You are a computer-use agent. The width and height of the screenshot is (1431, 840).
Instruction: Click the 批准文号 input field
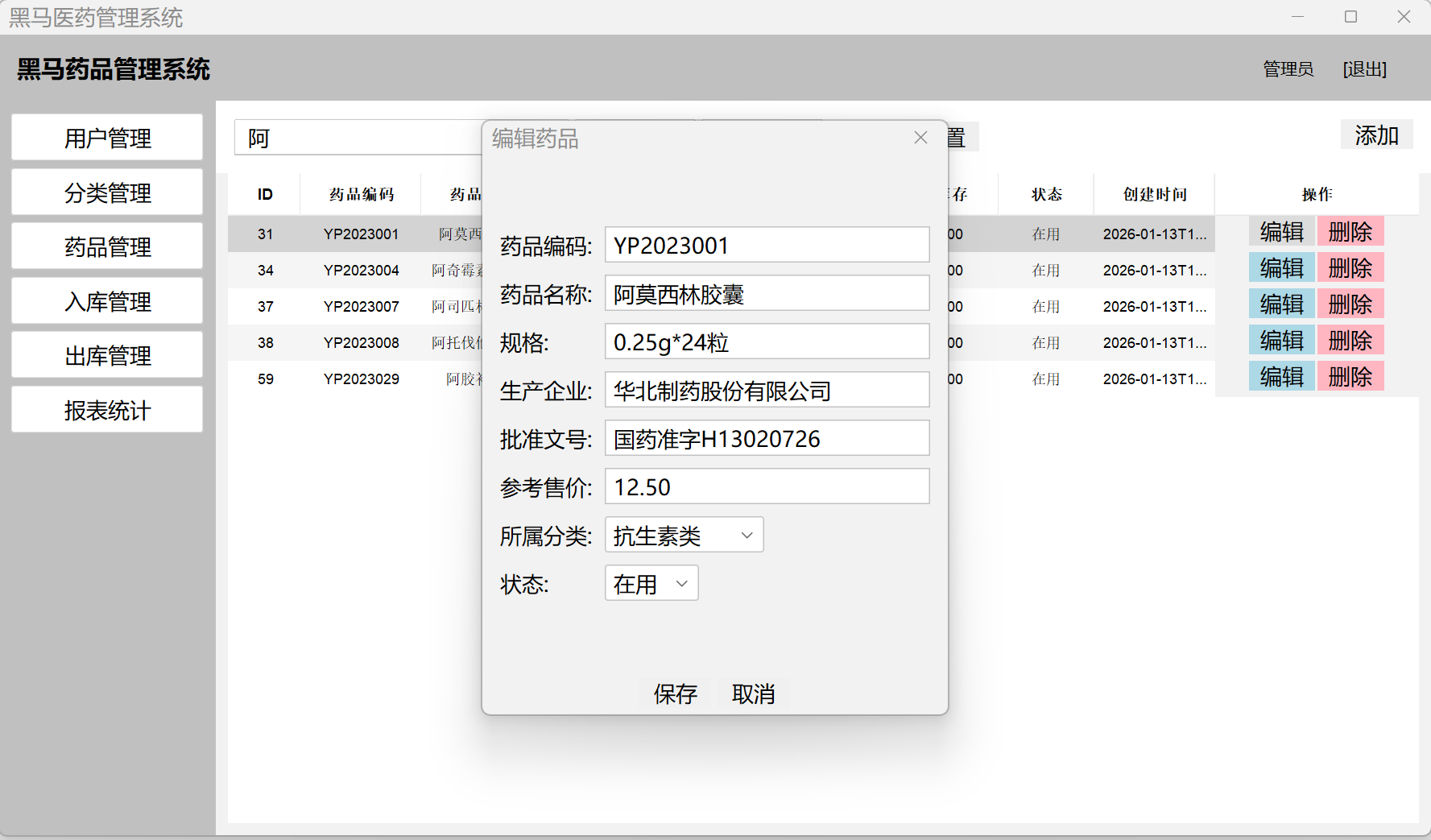[x=767, y=439]
